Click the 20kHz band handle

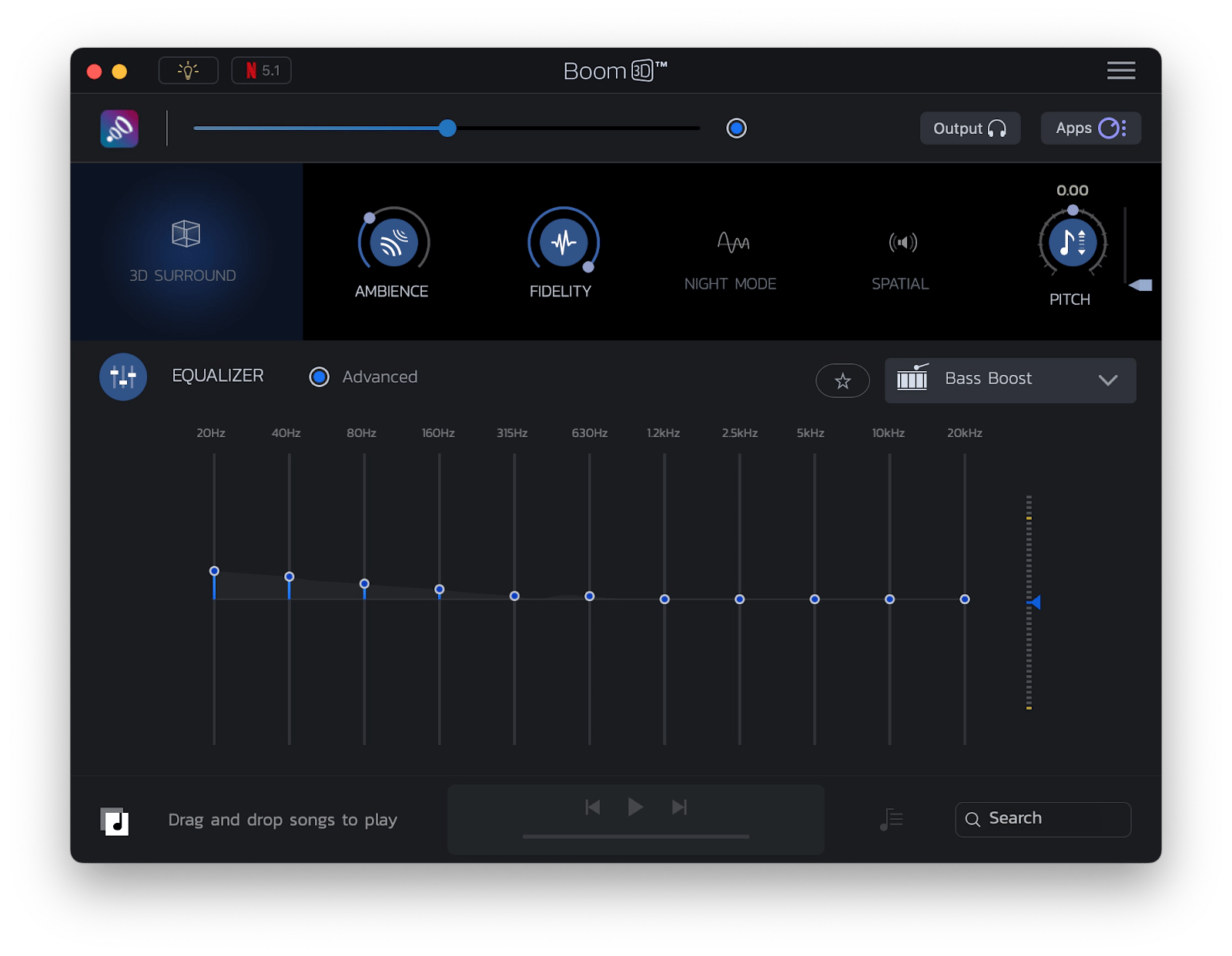(x=965, y=599)
